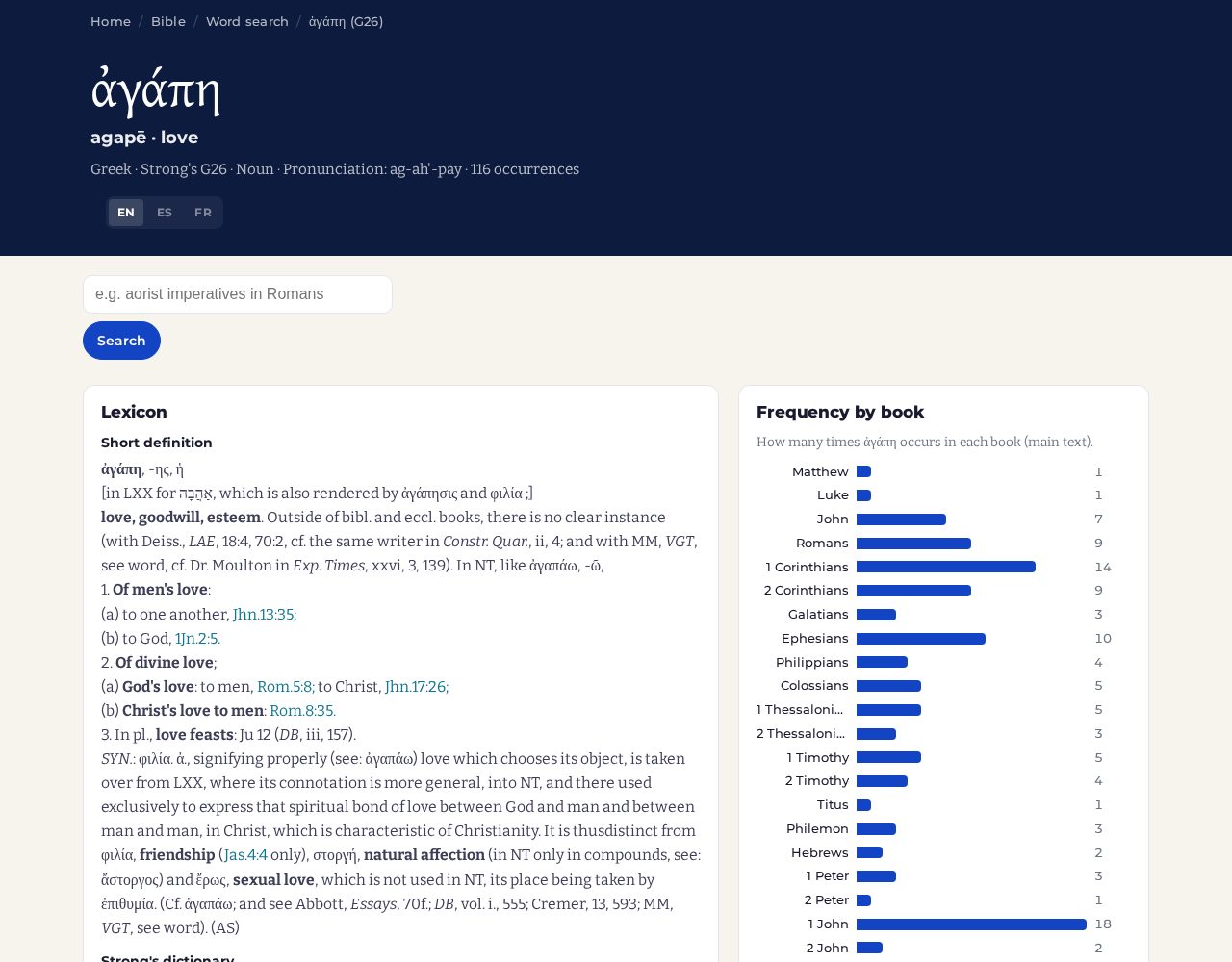
Task: Click the 2 Corinthians book label
Action: pos(807,590)
